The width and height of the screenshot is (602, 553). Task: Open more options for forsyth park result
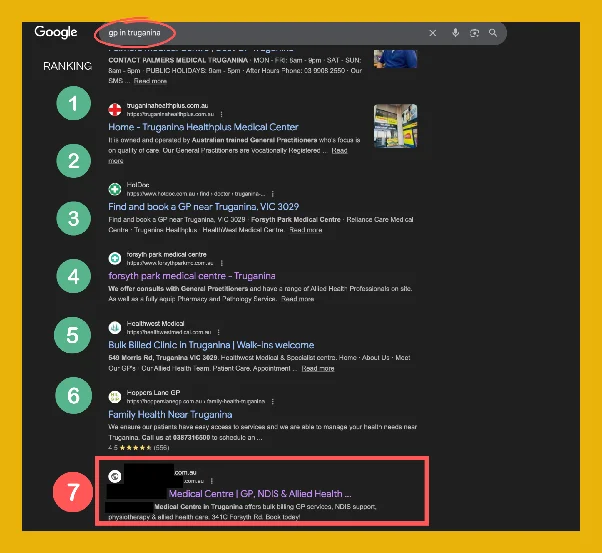222,263
